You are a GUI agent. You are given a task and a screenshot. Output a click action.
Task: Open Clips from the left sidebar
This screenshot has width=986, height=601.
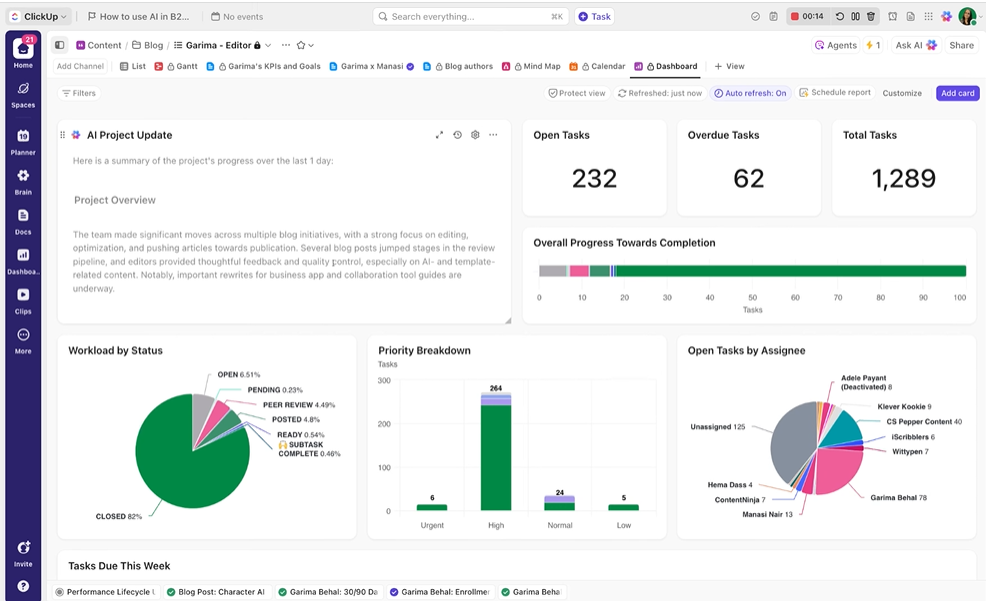(22, 294)
